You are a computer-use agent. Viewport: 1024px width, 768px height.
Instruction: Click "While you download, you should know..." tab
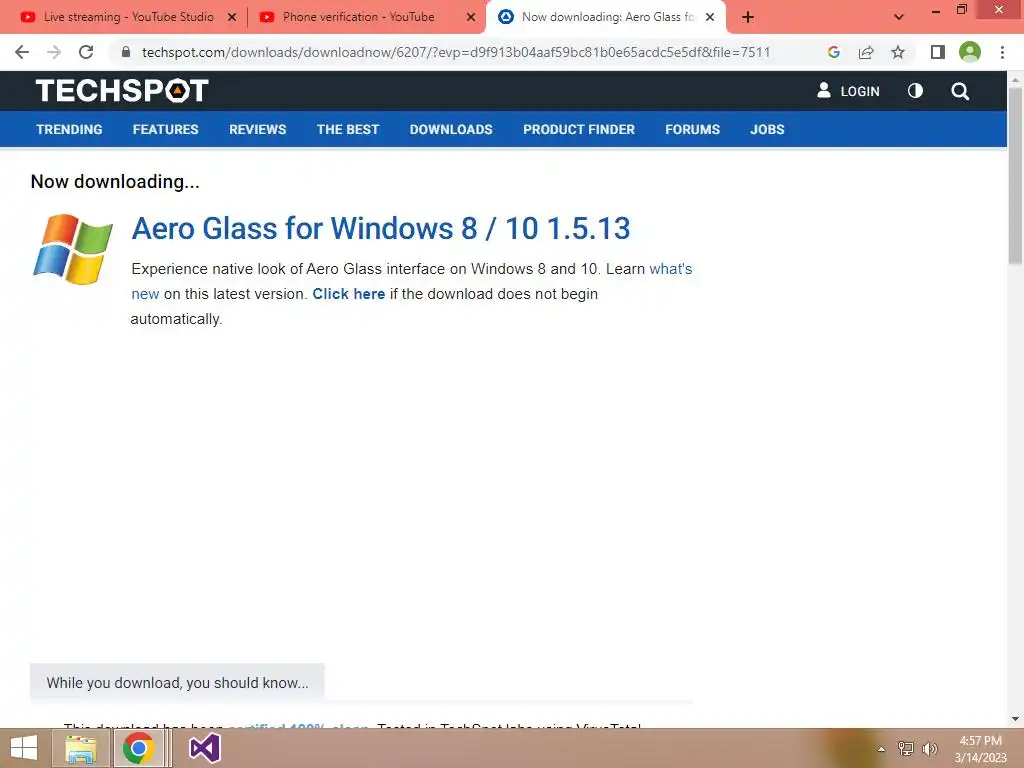[177, 682]
